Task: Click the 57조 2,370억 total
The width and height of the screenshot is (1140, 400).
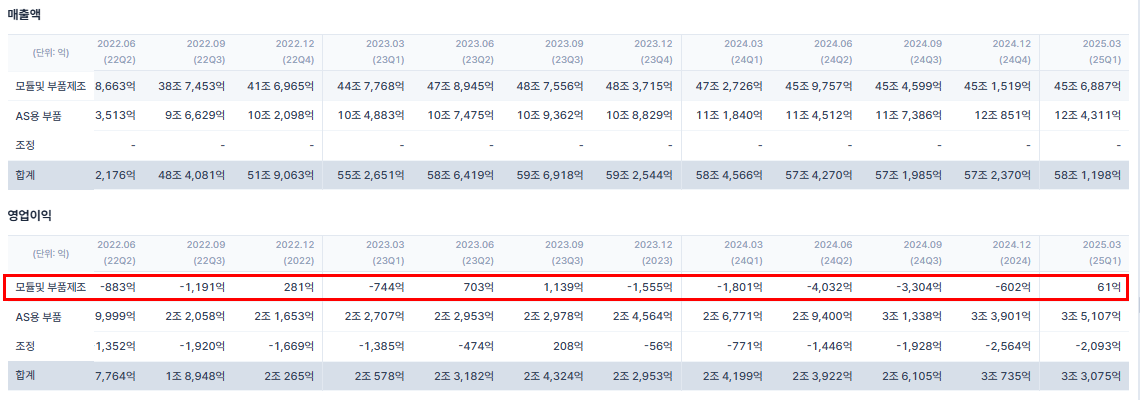Action: click(999, 175)
